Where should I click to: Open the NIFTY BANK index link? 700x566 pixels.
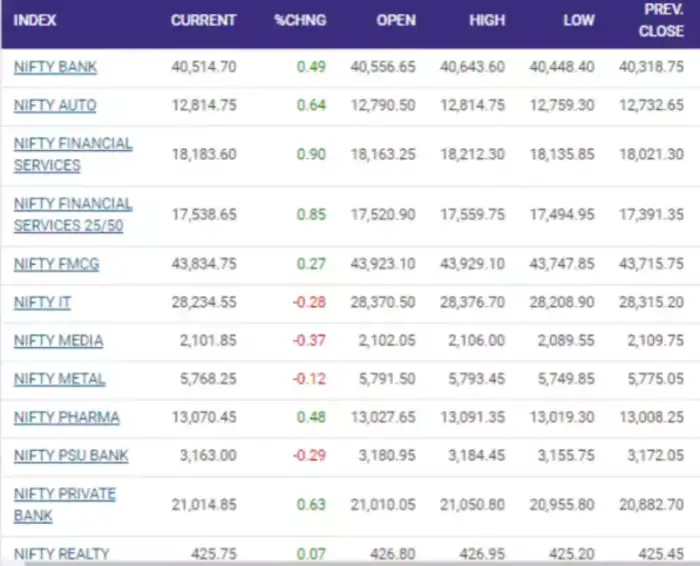pos(55,67)
